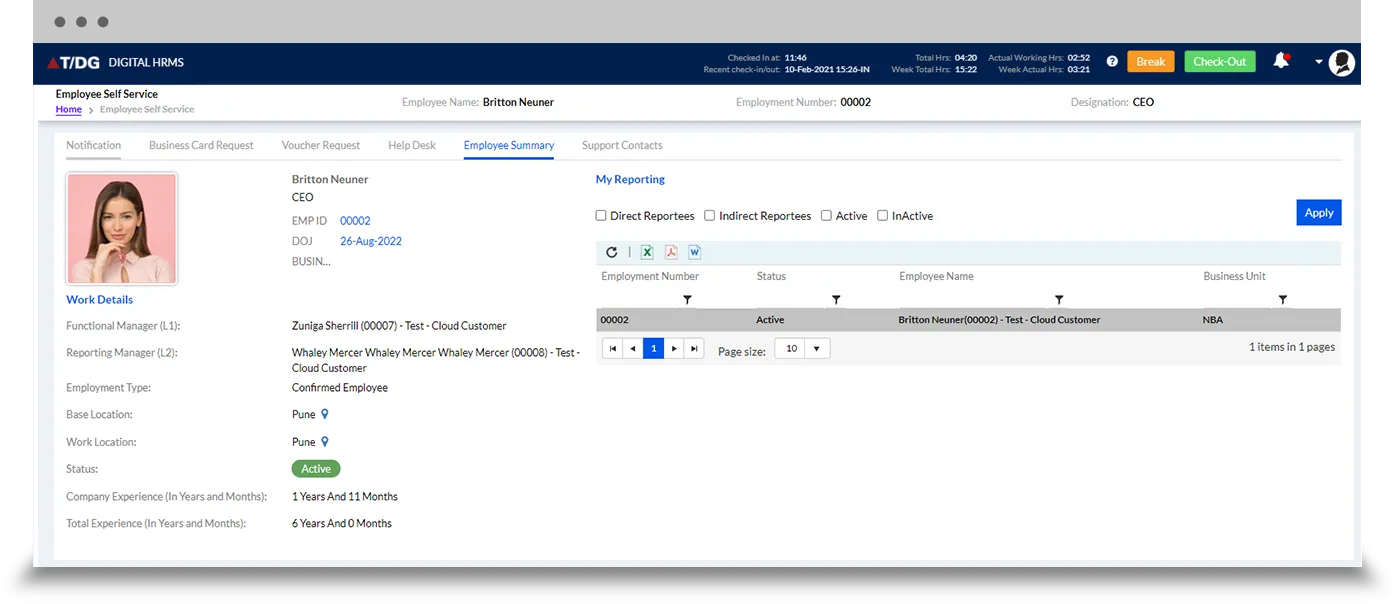Open the filter for Business Unit column
The width and height of the screenshot is (1395, 604).
click(1282, 300)
